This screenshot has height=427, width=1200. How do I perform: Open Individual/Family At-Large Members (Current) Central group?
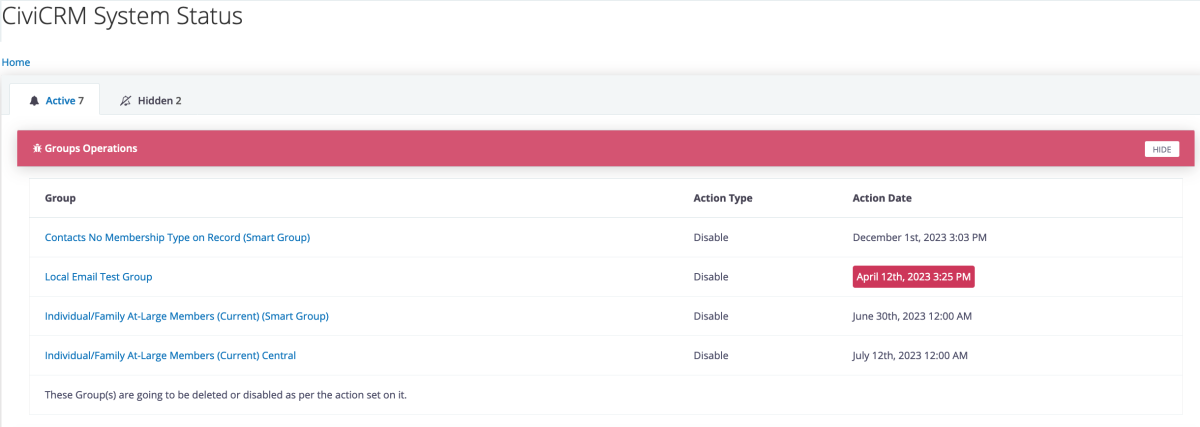(x=170, y=355)
